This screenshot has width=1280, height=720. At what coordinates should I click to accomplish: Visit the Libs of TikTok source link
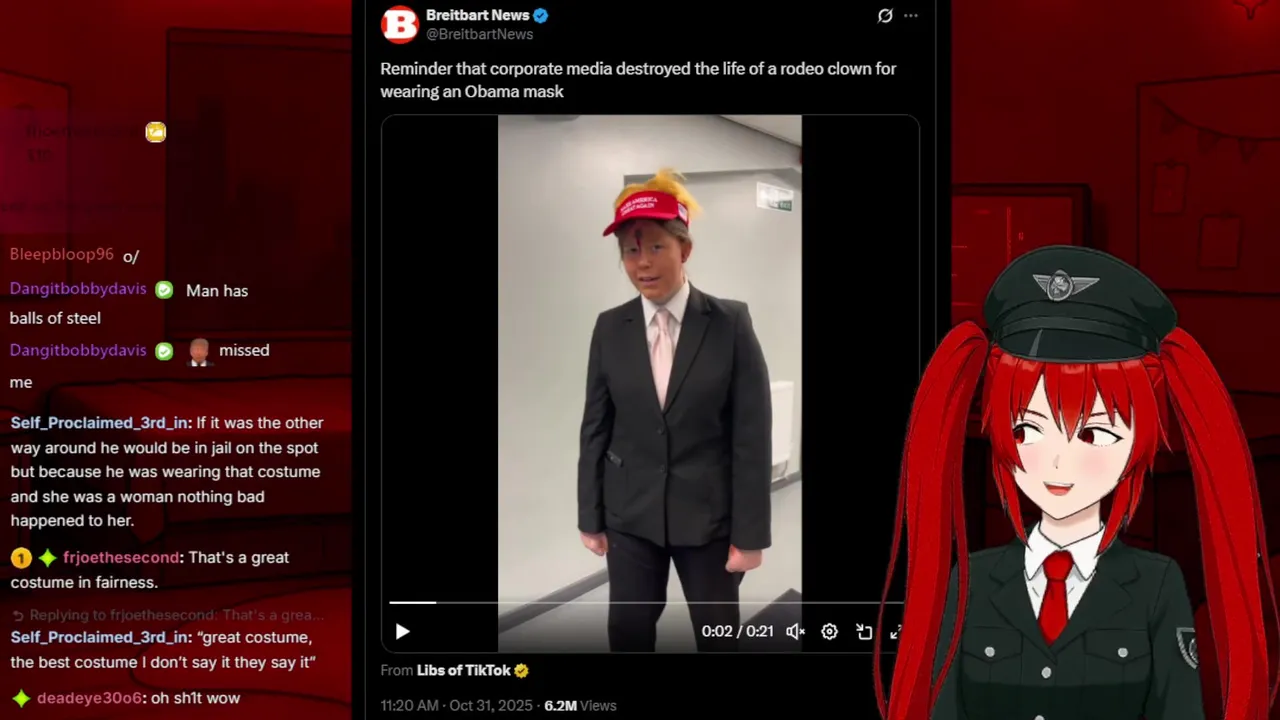click(x=464, y=670)
